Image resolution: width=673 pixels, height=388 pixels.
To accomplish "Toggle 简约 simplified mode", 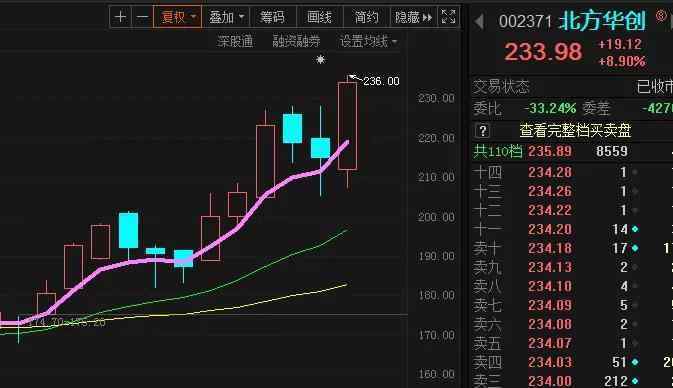I will tap(366, 17).
